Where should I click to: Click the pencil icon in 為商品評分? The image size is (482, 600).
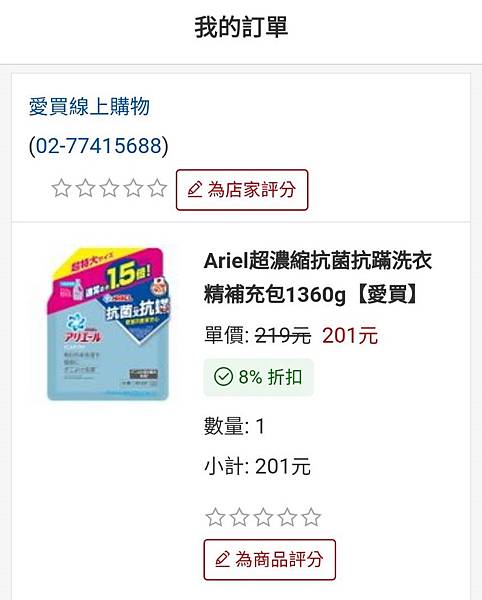point(222,559)
